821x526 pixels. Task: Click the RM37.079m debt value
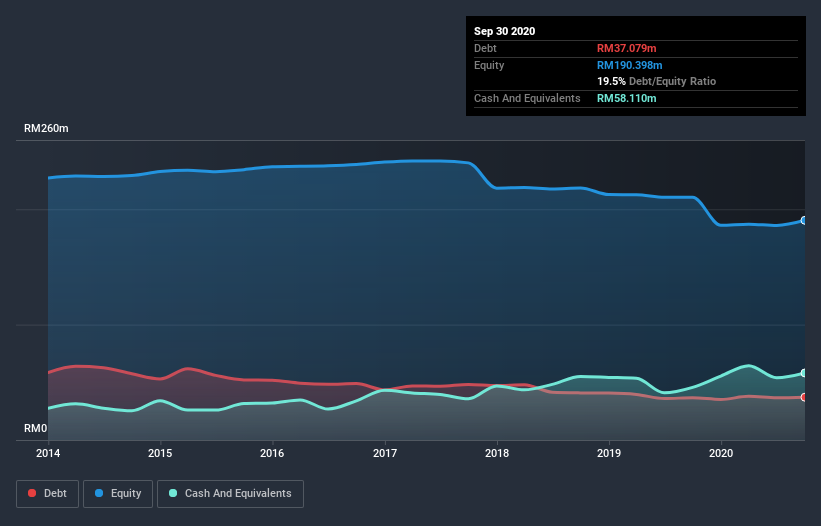626,48
